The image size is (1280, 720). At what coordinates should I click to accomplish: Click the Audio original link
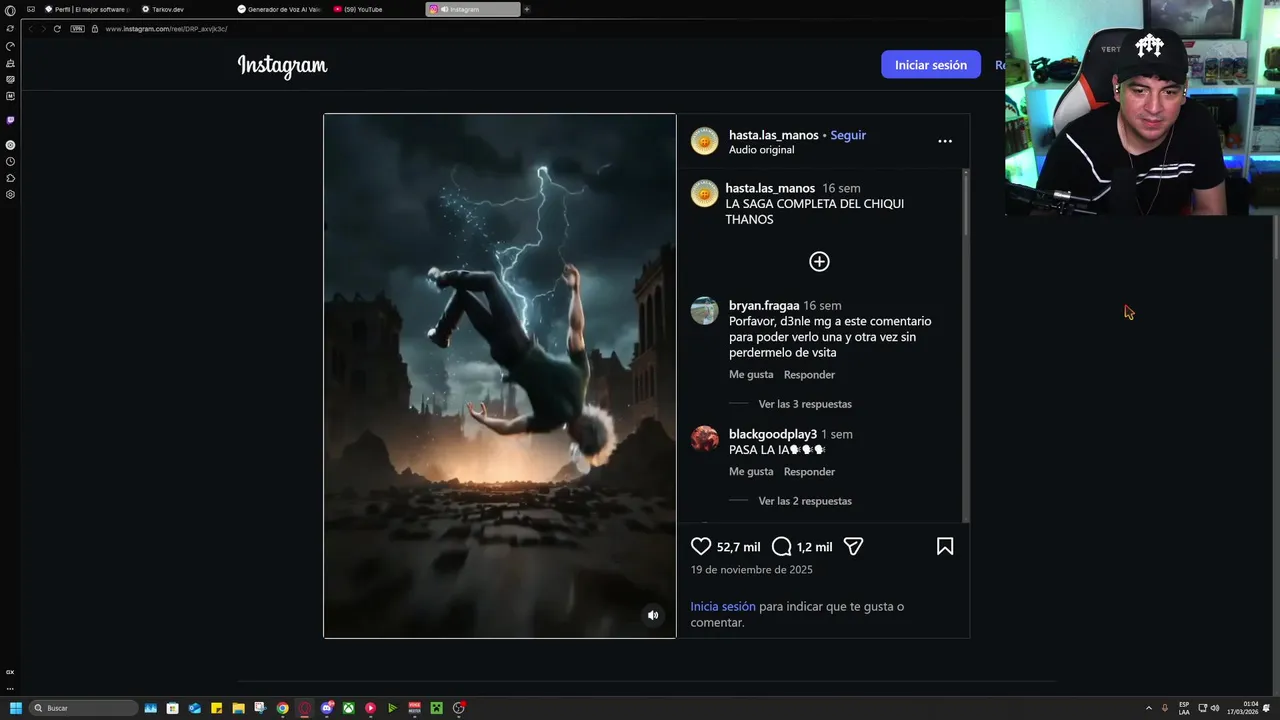click(x=762, y=150)
